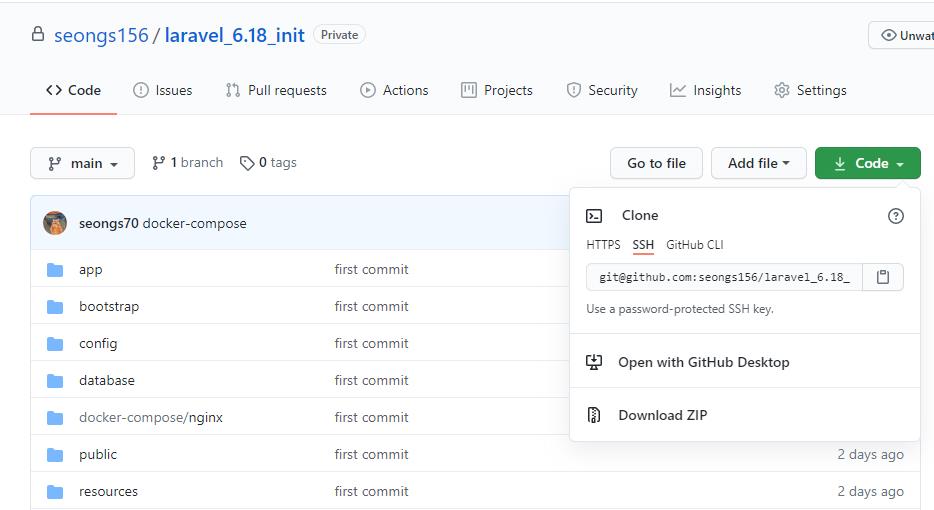Click the terminal icon beside Clone
Screen dimensions: 934x510
594,216
